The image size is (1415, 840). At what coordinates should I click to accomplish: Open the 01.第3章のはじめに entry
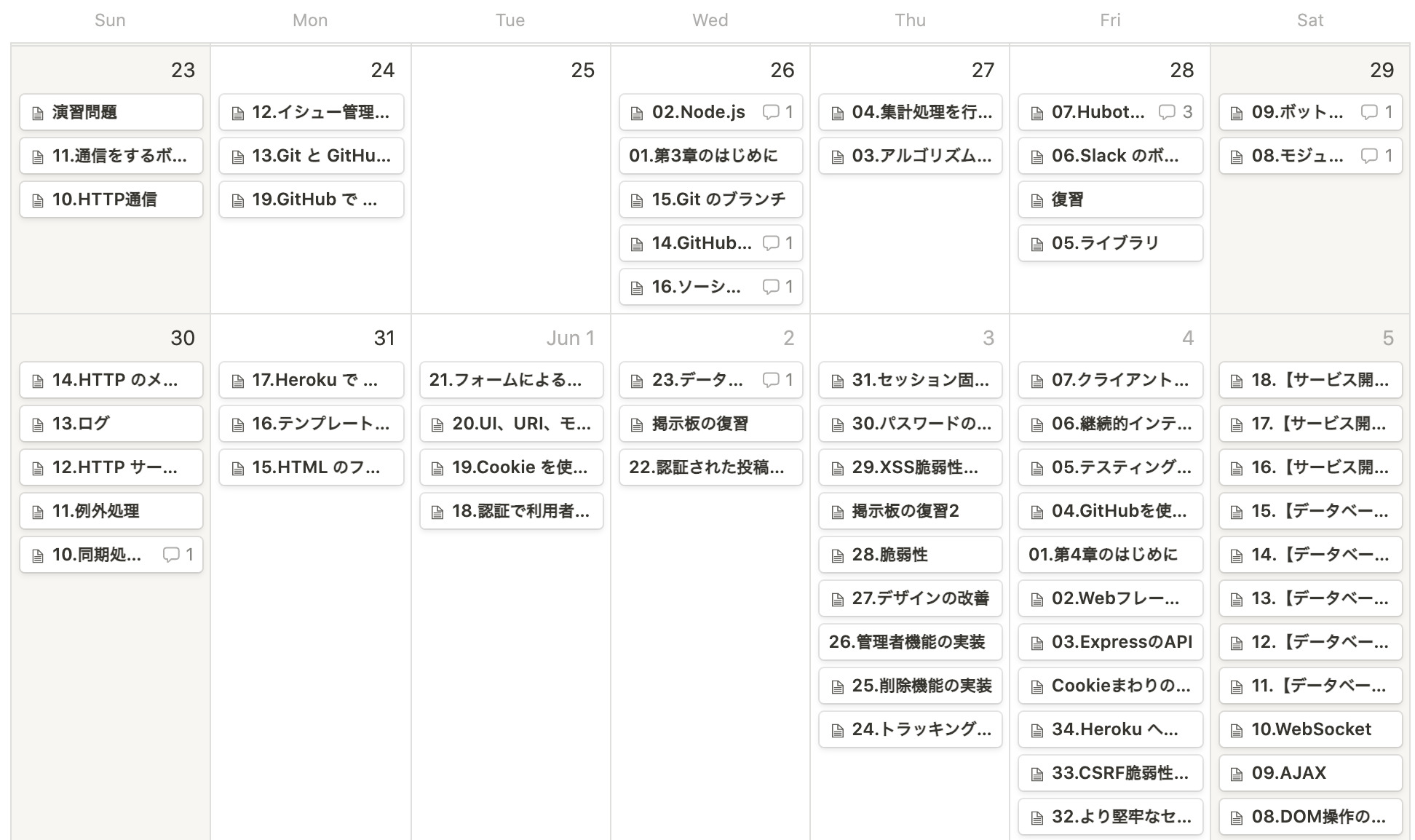(x=711, y=156)
